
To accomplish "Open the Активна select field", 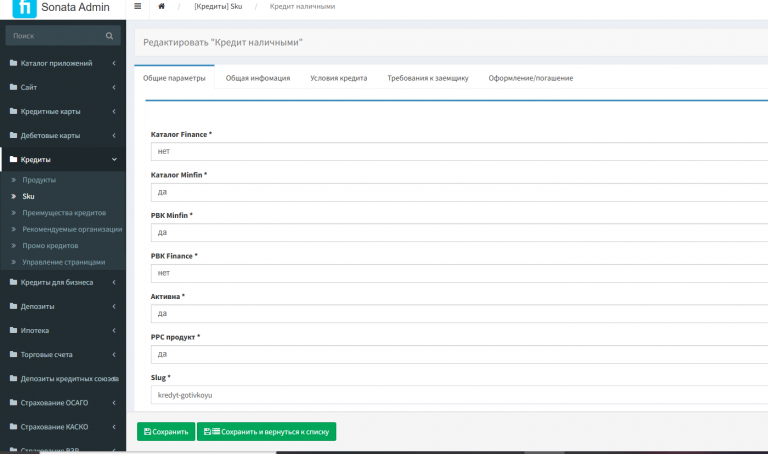I will coord(459,313).
